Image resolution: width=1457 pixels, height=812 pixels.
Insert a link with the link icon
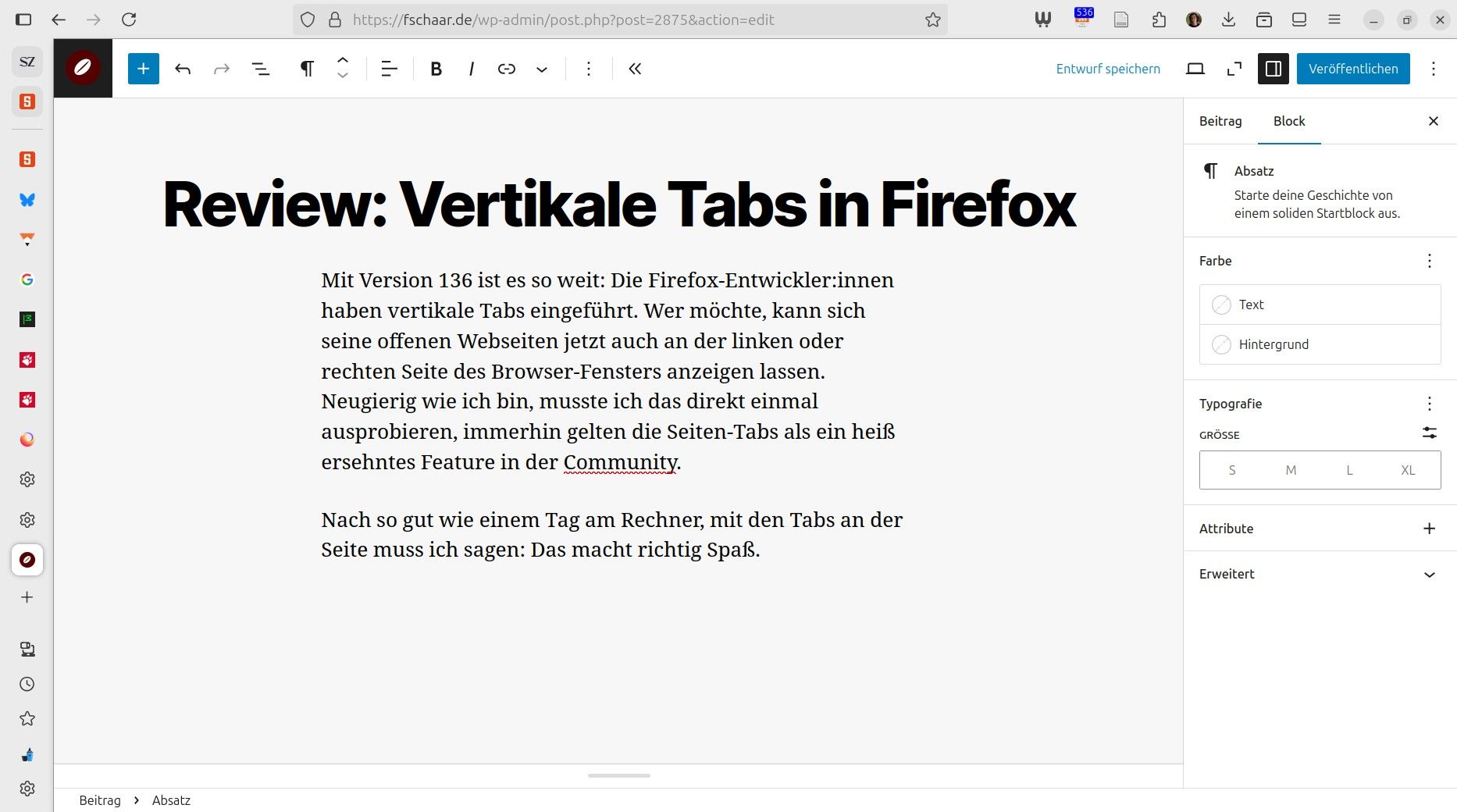[506, 69]
